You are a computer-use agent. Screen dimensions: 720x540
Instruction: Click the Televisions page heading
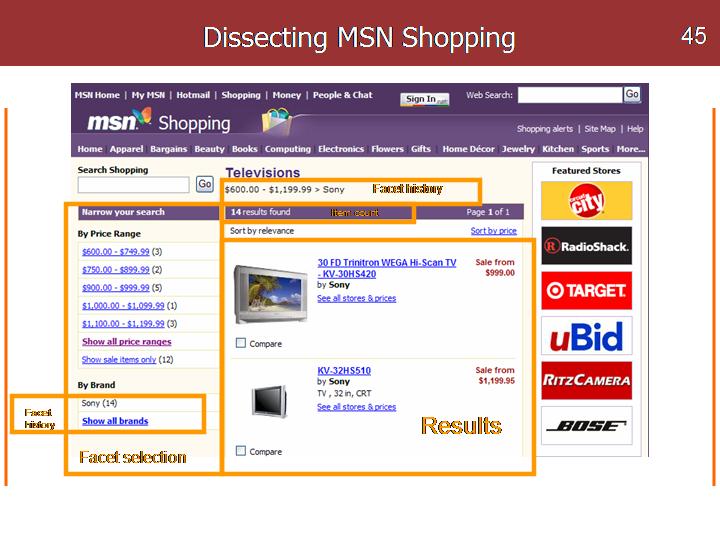pyautogui.click(x=263, y=173)
